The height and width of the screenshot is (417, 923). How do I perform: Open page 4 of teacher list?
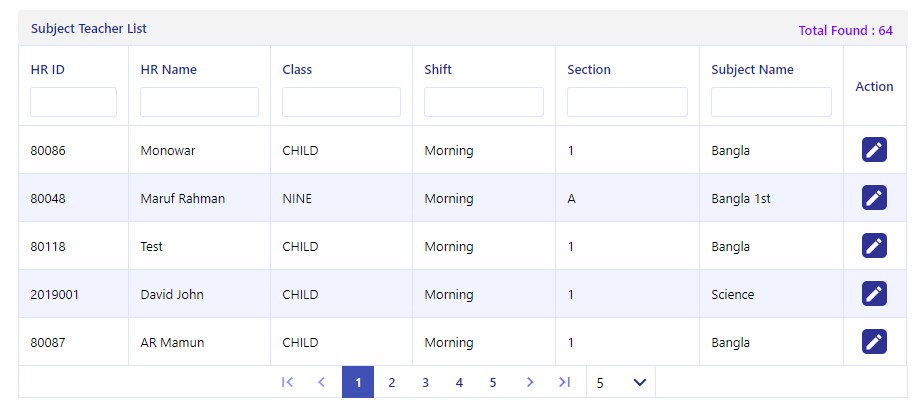[459, 383]
